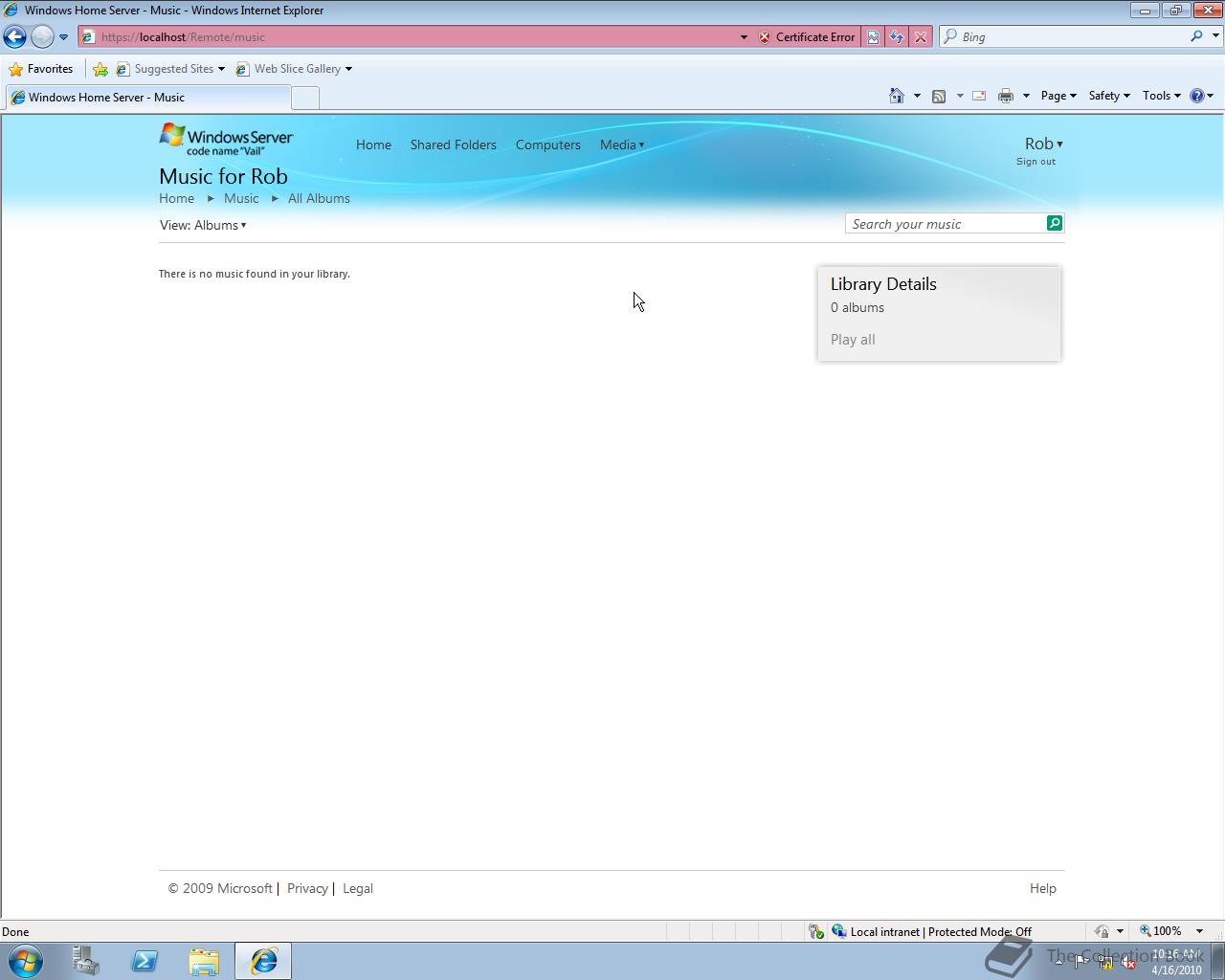This screenshot has height=980, width=1225.
Task: Open the Privacy footer link
Action: pyautogui.click(x=307, y=889)
